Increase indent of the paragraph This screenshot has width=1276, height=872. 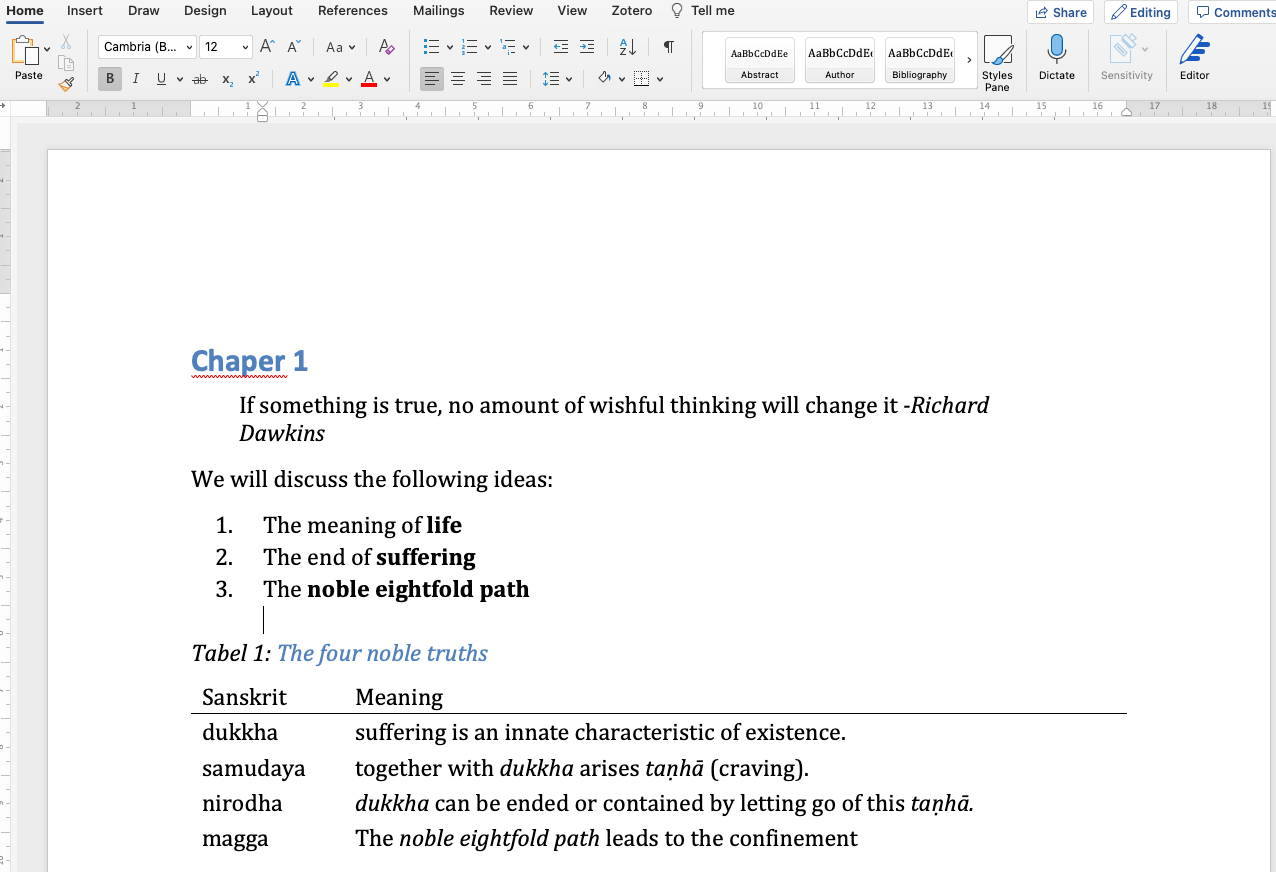(587, 47)
